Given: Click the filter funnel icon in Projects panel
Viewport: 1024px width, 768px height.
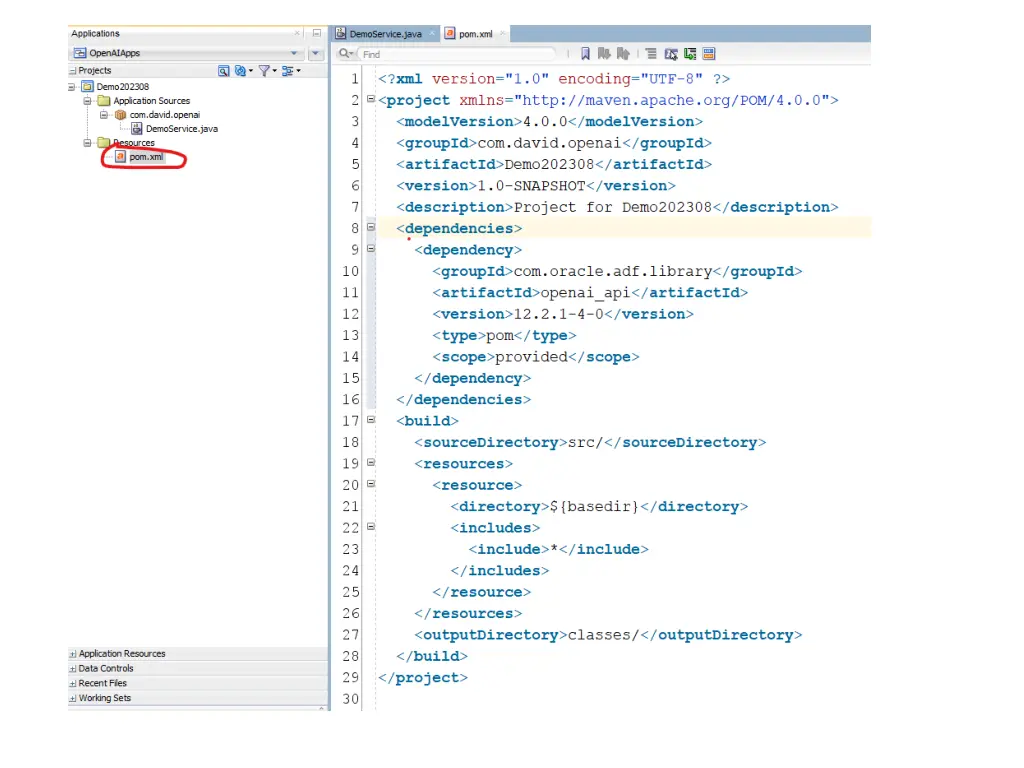Looking at the screenshot, I should point(264,71).
